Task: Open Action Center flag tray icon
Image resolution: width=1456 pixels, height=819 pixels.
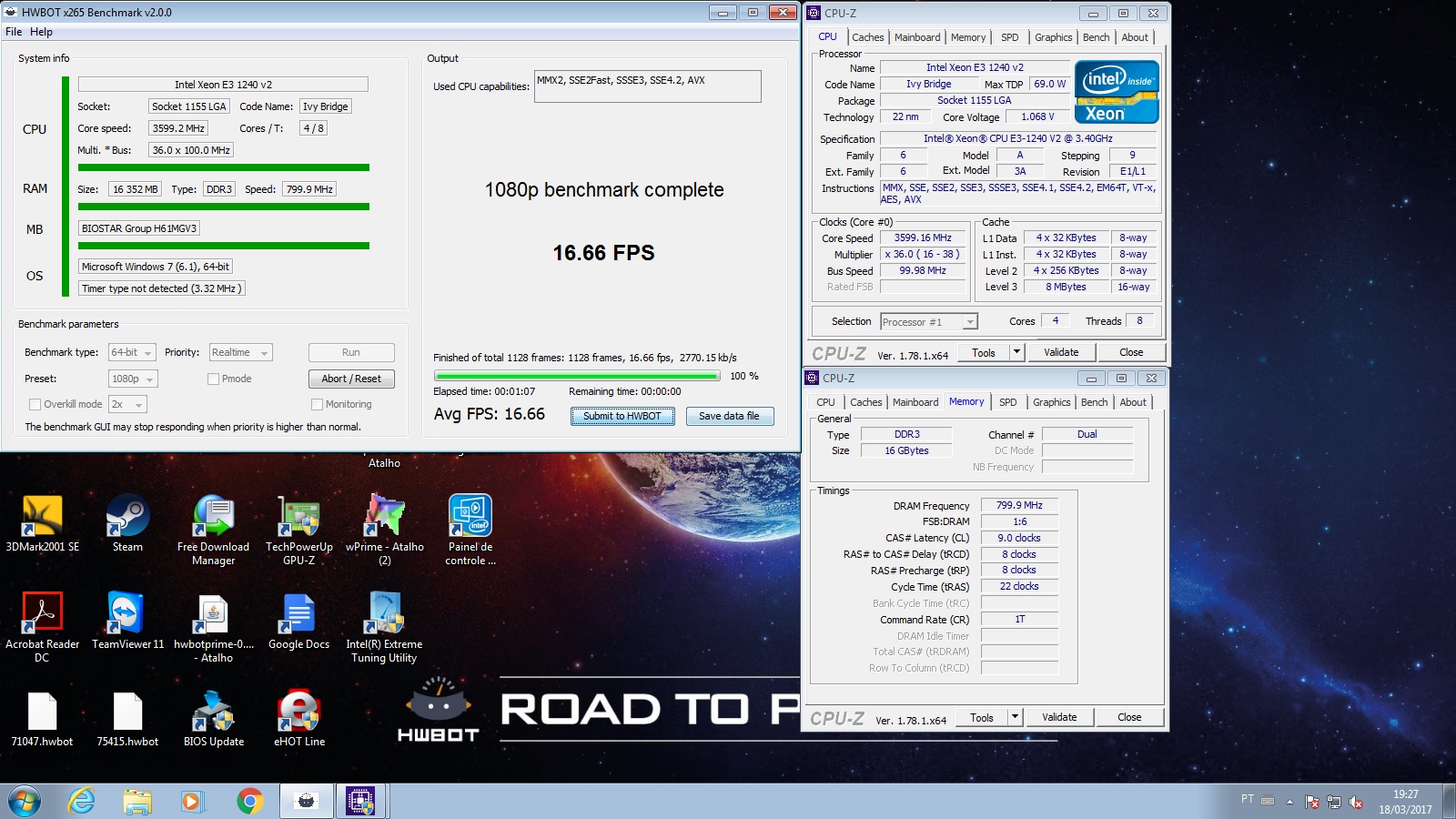Action: pos(1312,802)
